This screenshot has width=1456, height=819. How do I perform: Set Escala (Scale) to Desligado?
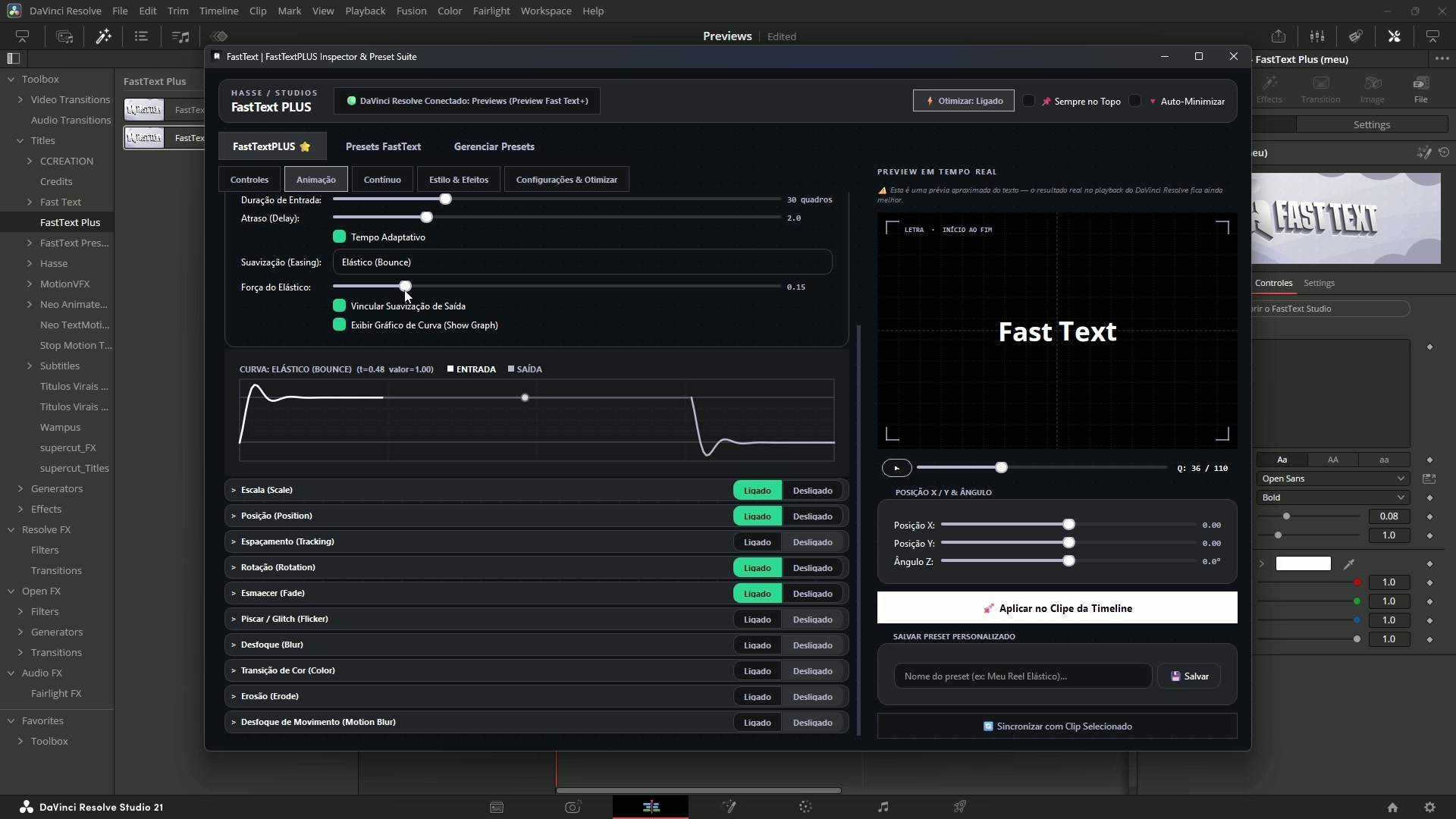point(812,491)
